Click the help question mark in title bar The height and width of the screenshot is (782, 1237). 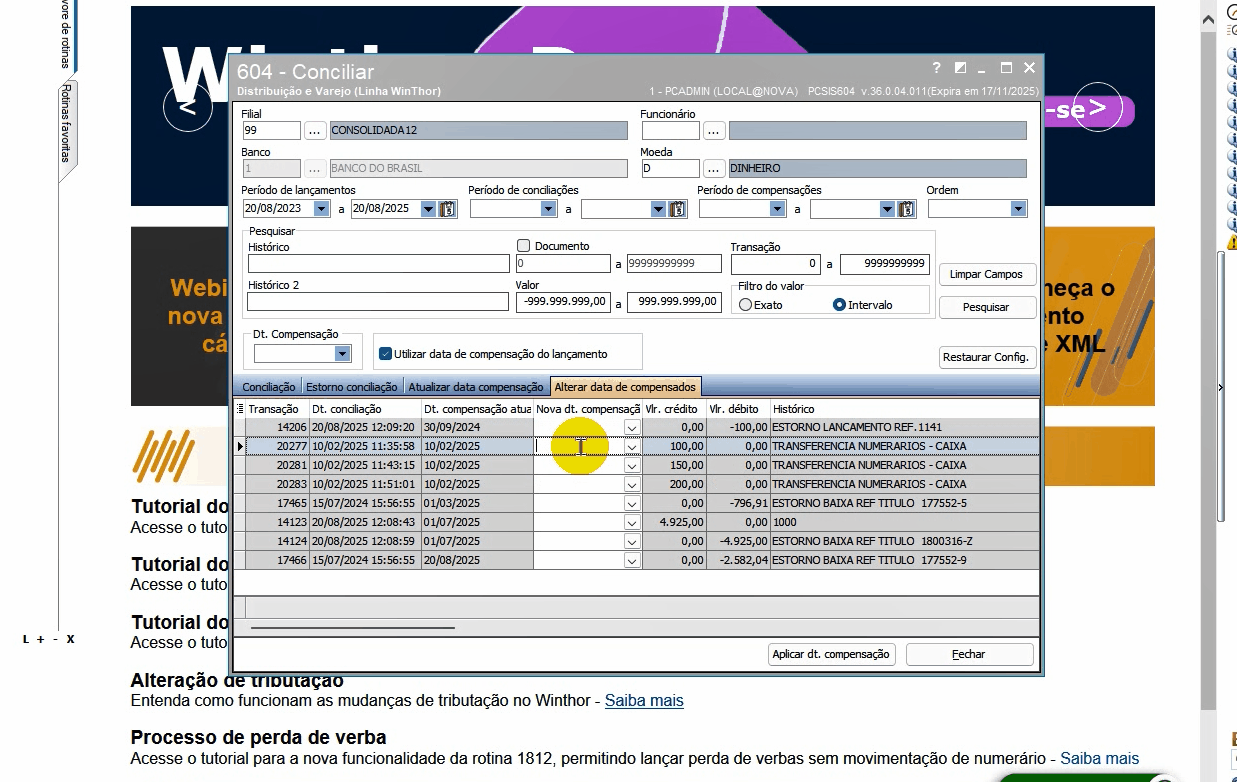[937, 68]
